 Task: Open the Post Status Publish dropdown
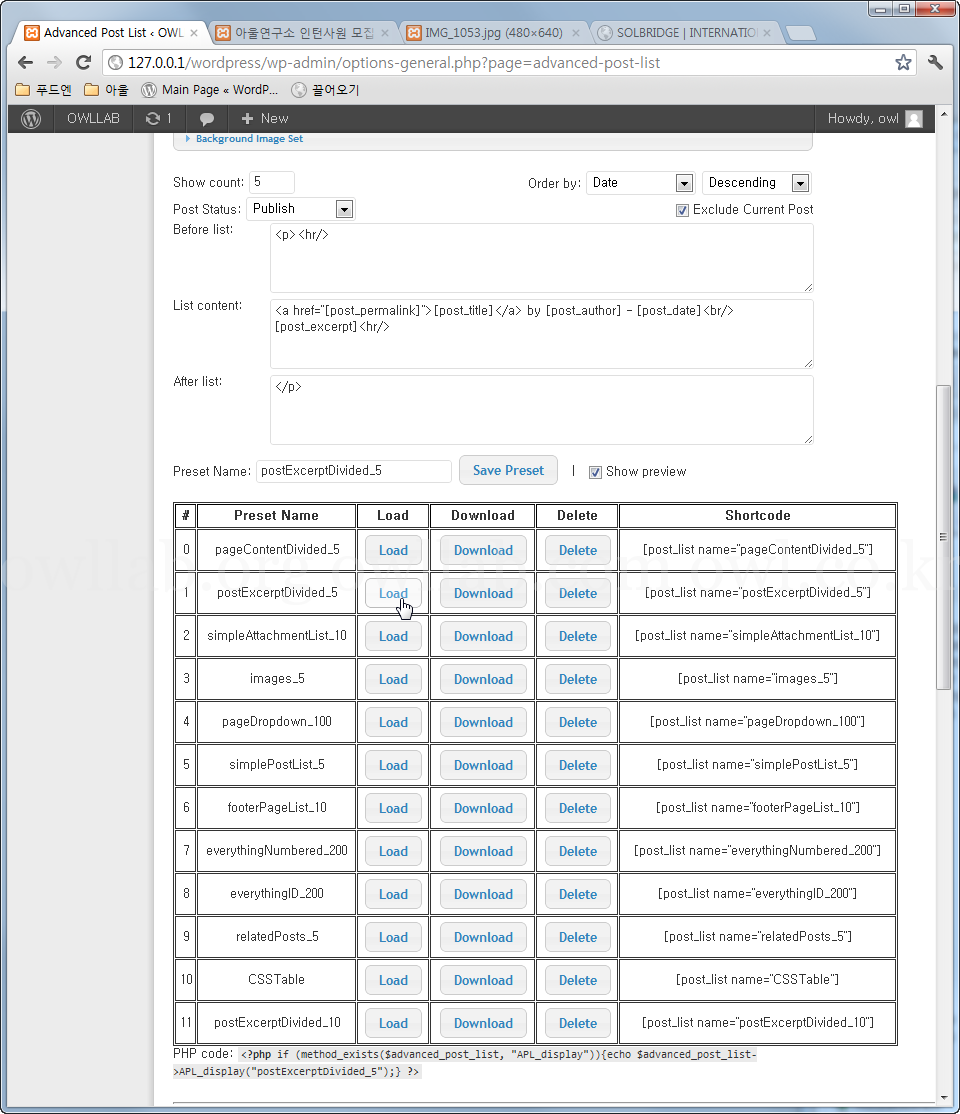click(300, 209)
